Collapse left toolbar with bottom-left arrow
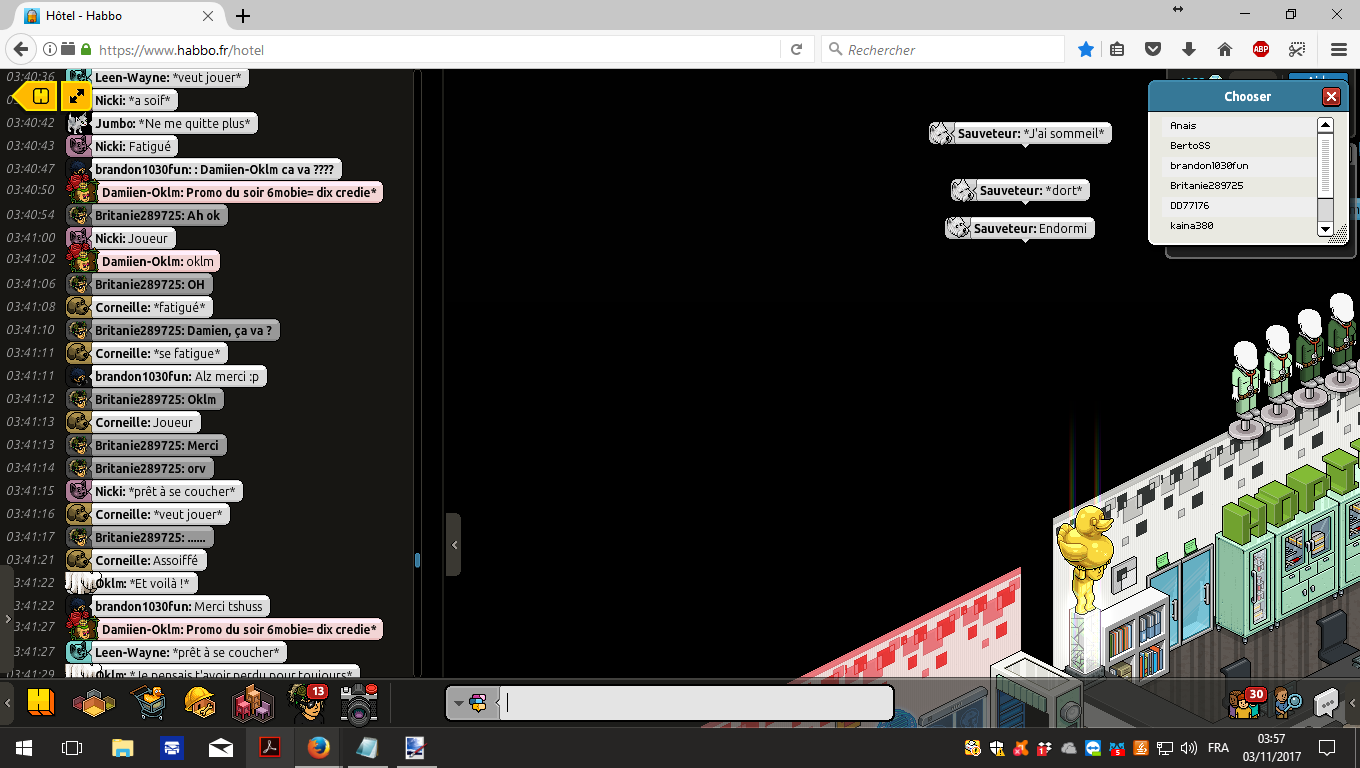 pos(8,704)
